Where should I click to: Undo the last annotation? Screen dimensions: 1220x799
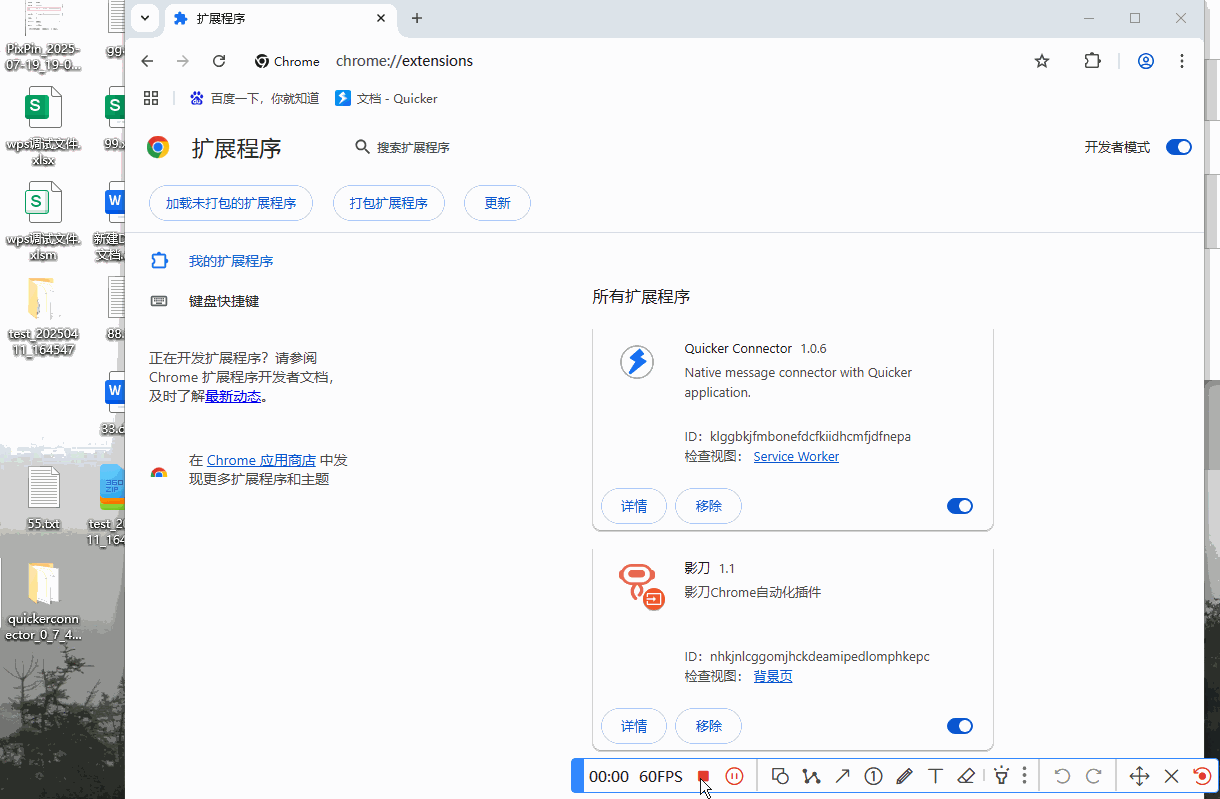(x=1063, y=776)
